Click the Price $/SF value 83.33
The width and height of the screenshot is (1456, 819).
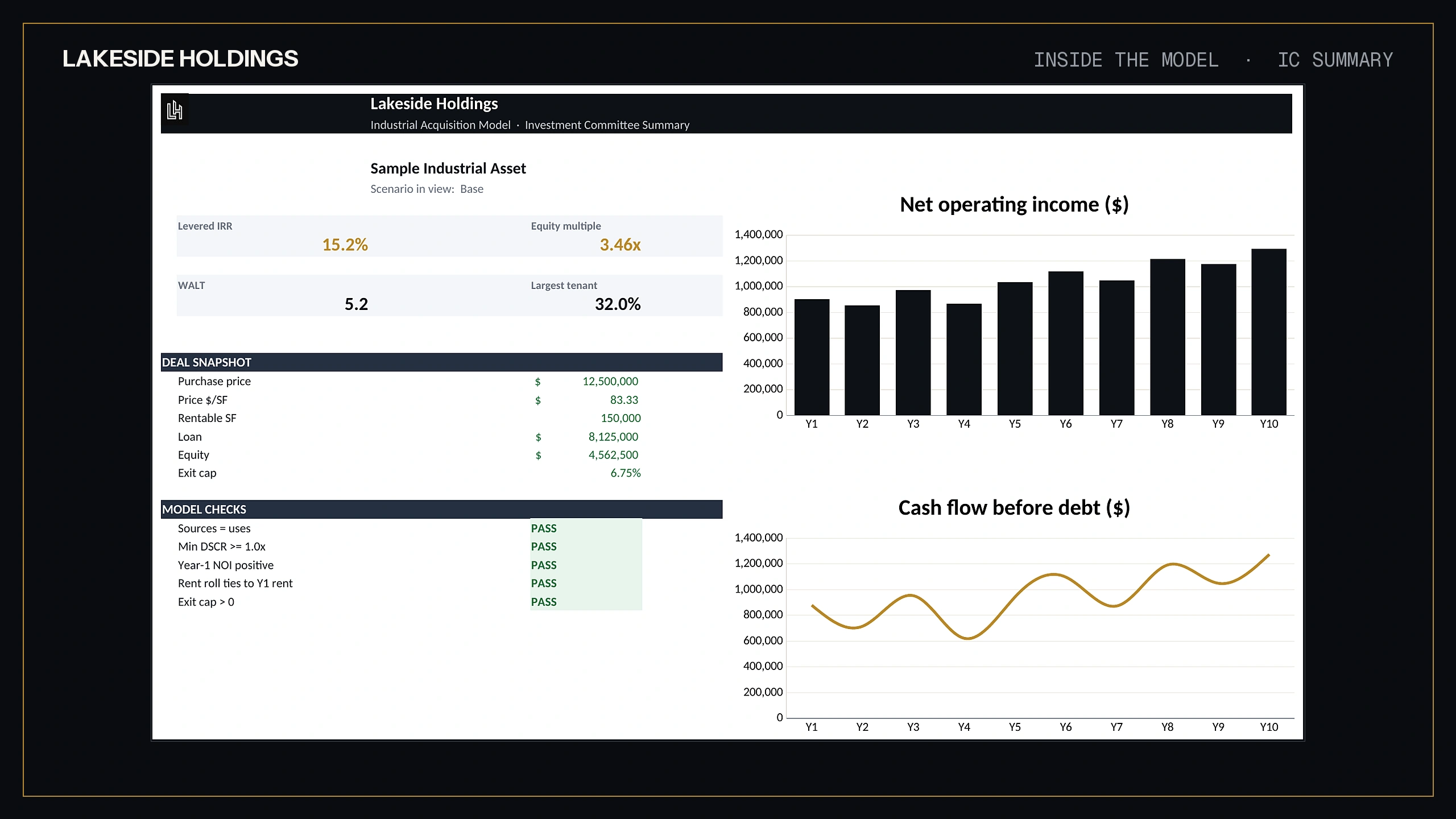624,400
